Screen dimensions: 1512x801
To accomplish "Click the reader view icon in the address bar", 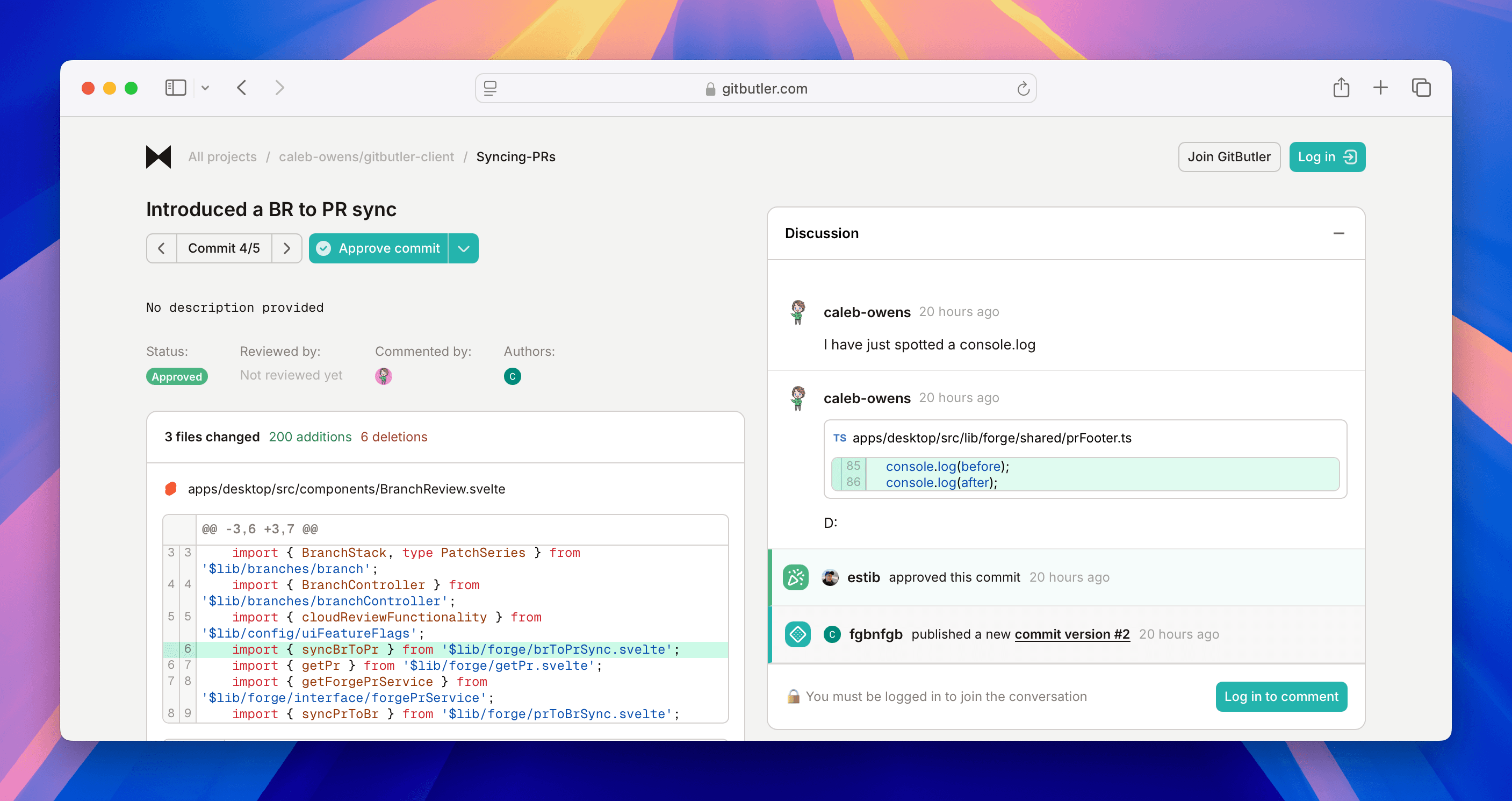I will click(x=490, y=89).
